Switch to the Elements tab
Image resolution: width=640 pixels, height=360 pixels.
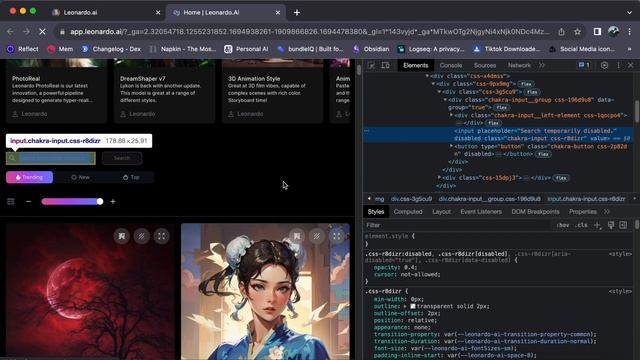pyautogui.click(x=416, y=65)
